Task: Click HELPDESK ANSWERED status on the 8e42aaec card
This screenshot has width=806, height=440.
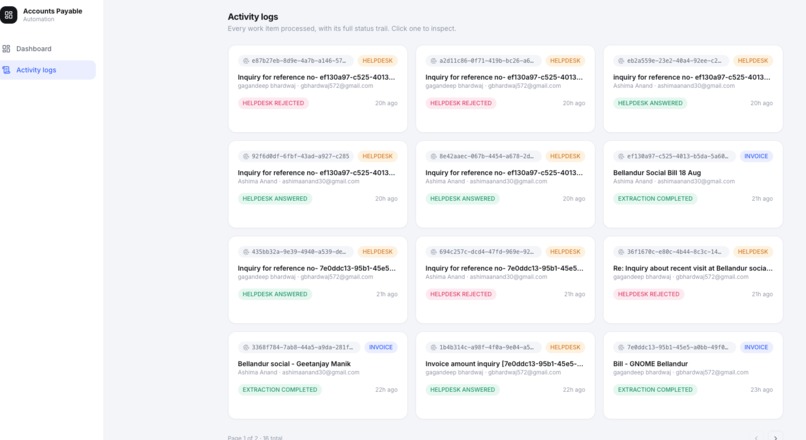Action: [x=462, y=199]
